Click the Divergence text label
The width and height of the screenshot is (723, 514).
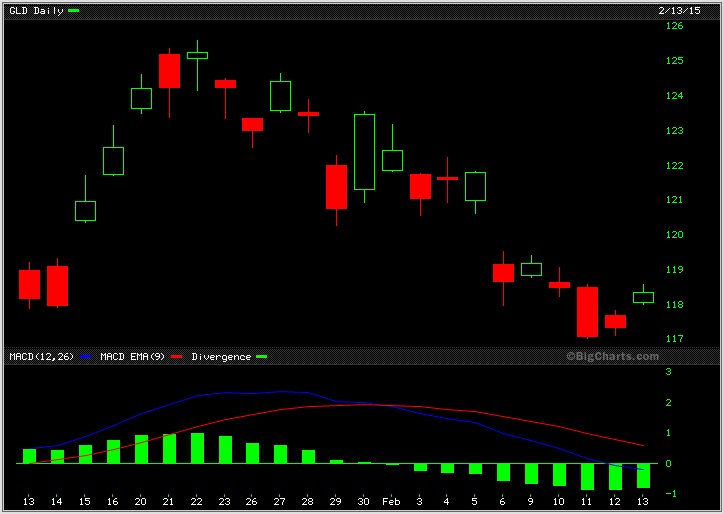click(221, 356)
